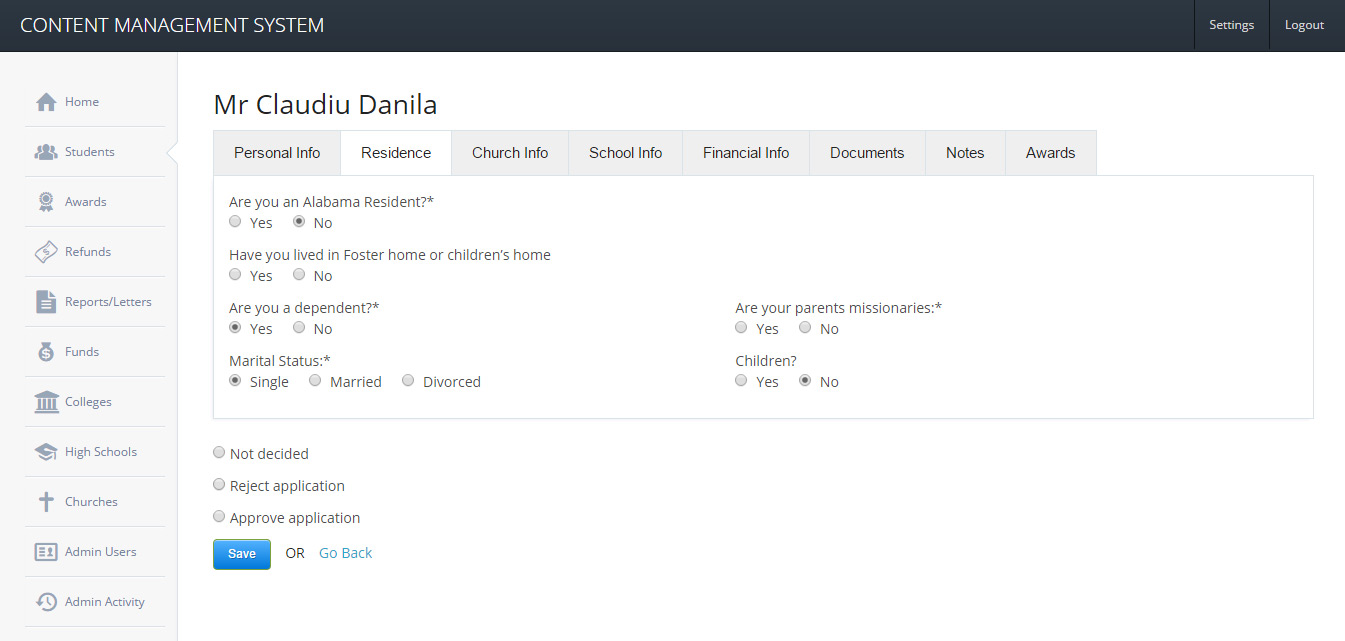Click the Awards ribbon icon in sidebar
1345x641 pixels.
coord(46,202)
